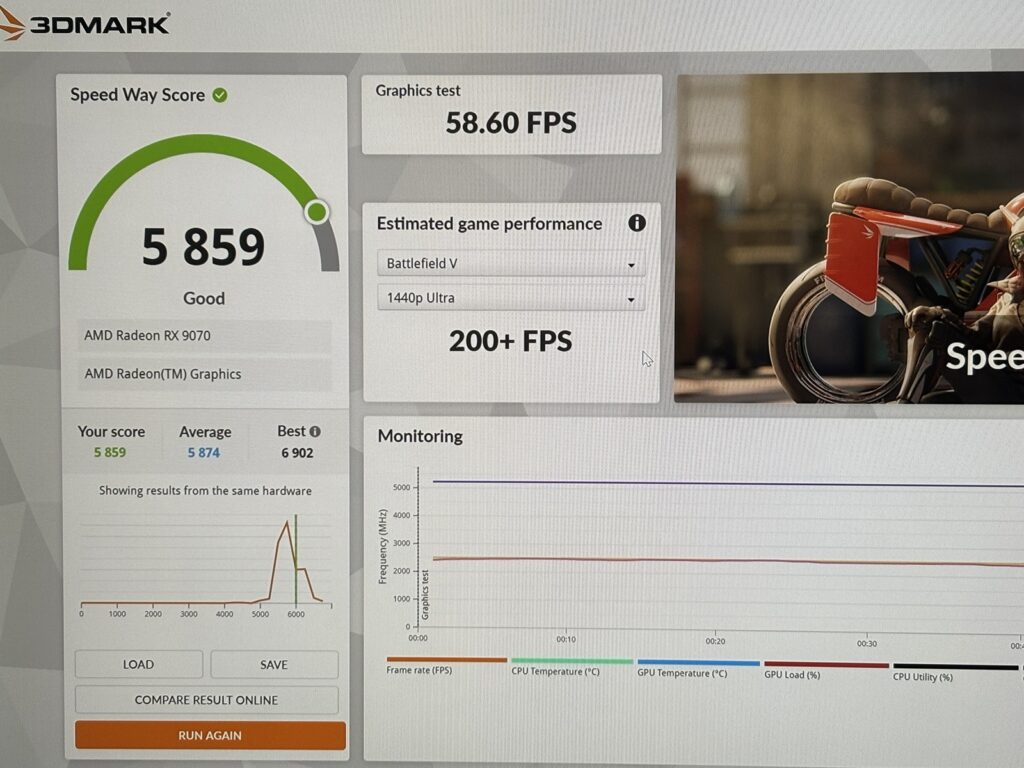Hide the GPU Load (%) legend series
The image size is (1024, 768).
[x=792, y=674]
